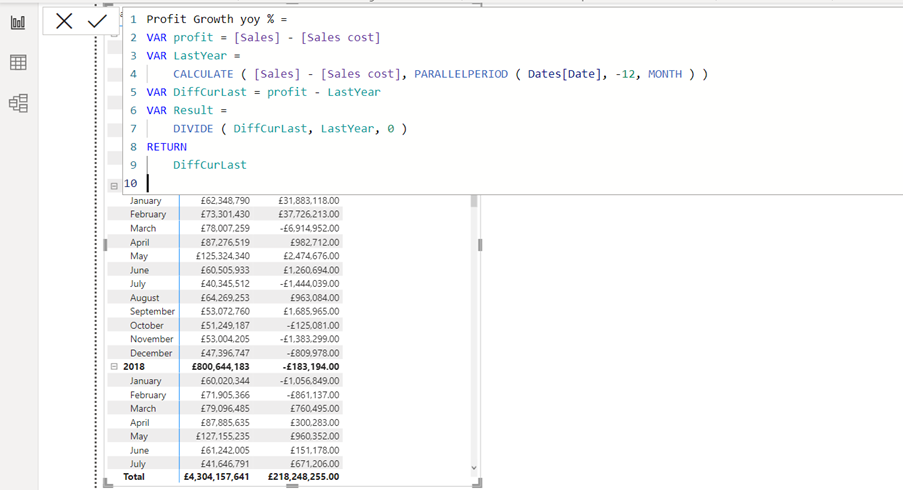
Task: Click the grand total £218,248,255.00
Action: [303, 477]
